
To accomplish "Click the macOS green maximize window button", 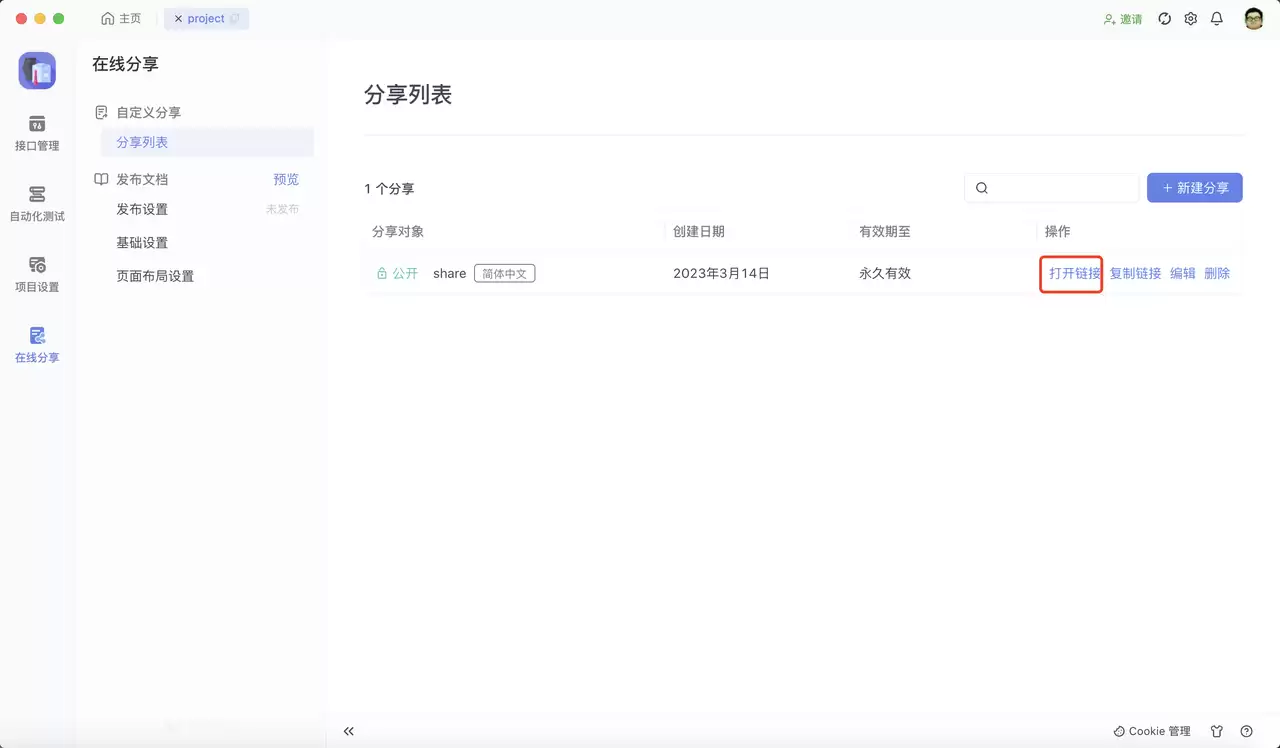I will coord(59,19).
